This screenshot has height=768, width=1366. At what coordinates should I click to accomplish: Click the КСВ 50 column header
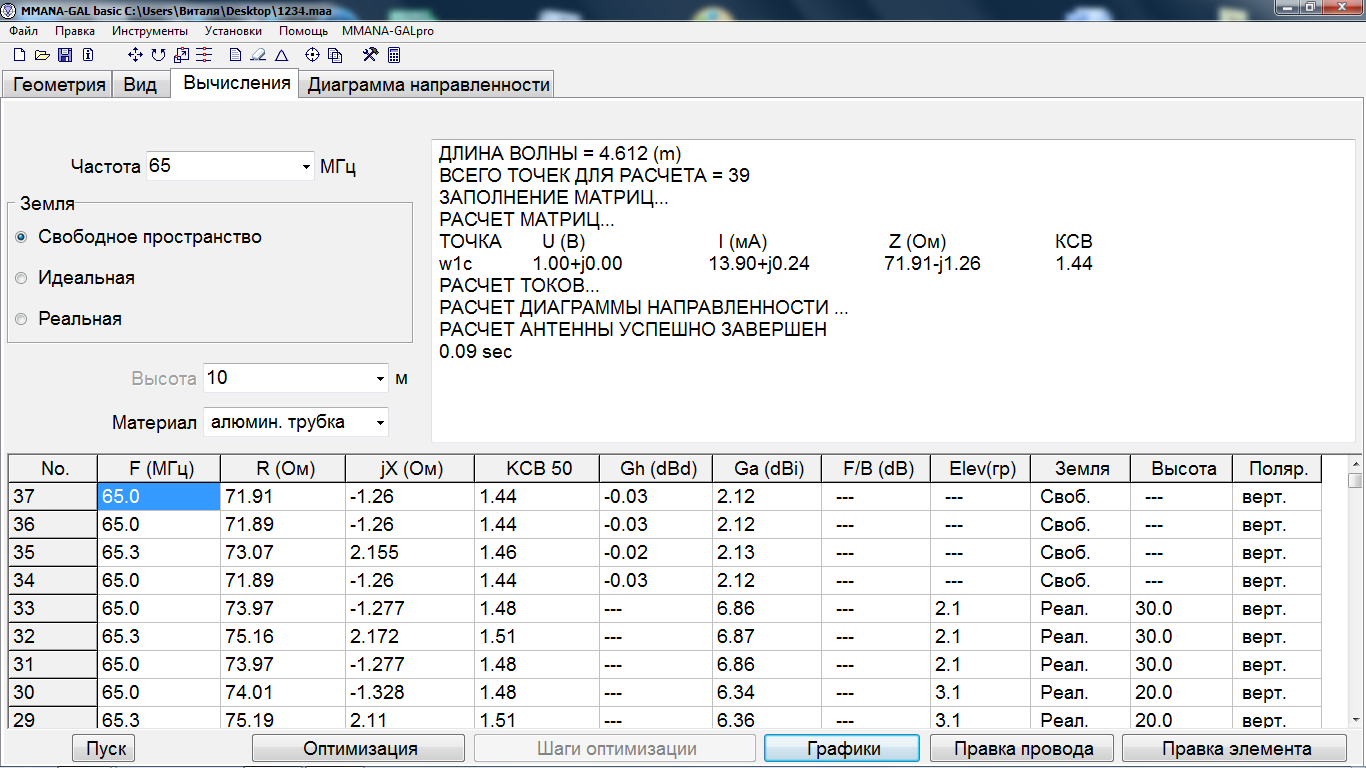click(x=536, y=468)
